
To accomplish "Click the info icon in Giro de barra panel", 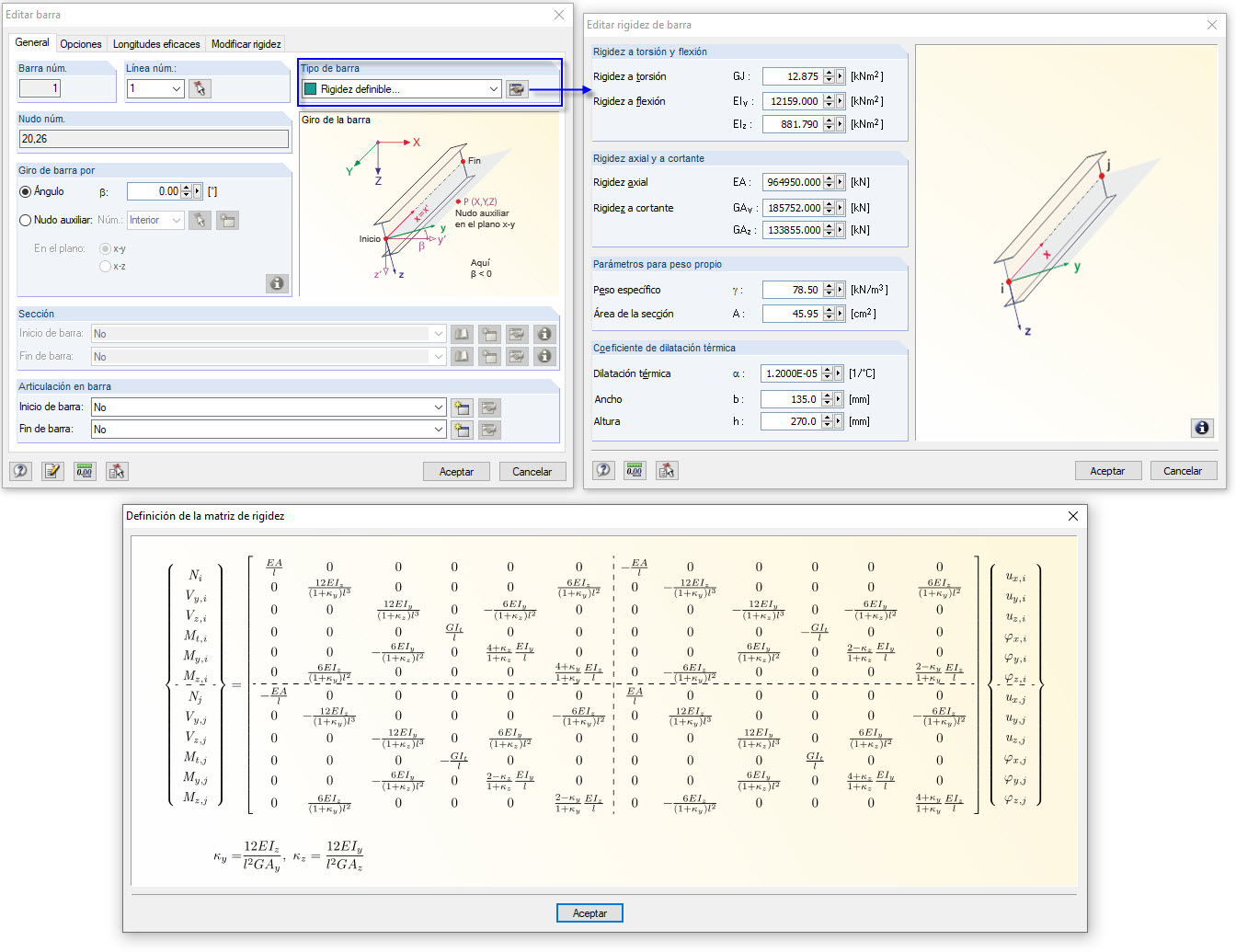I will [277, 283].
